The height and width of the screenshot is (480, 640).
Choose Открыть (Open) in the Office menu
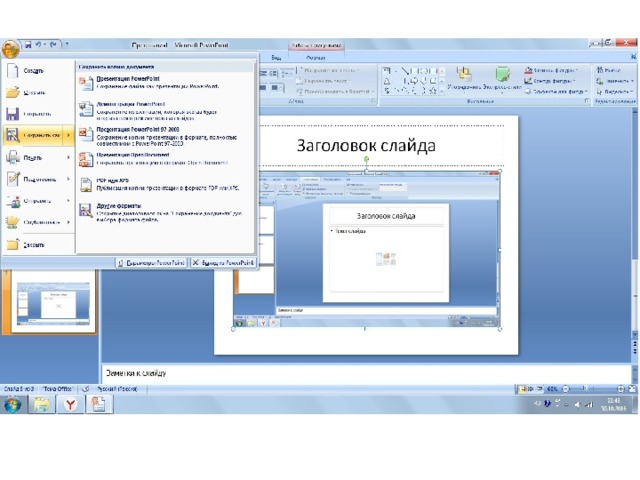(x=38, y=92)
